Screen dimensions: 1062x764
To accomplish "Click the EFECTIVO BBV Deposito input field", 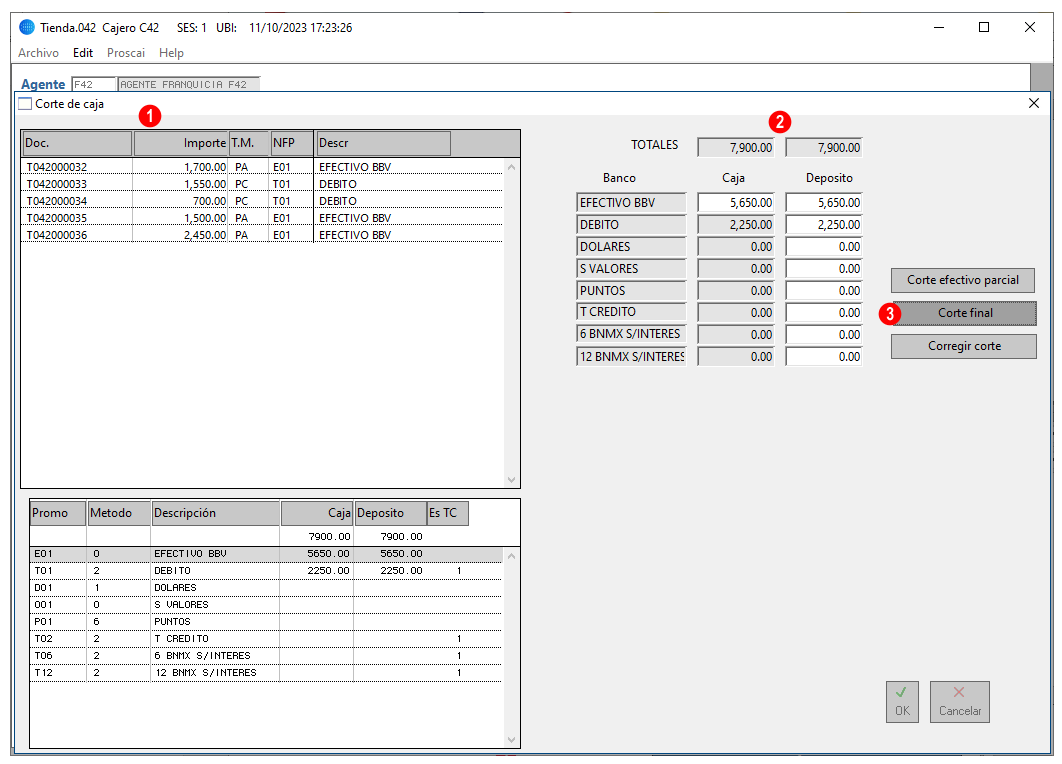I will [824, 203].
